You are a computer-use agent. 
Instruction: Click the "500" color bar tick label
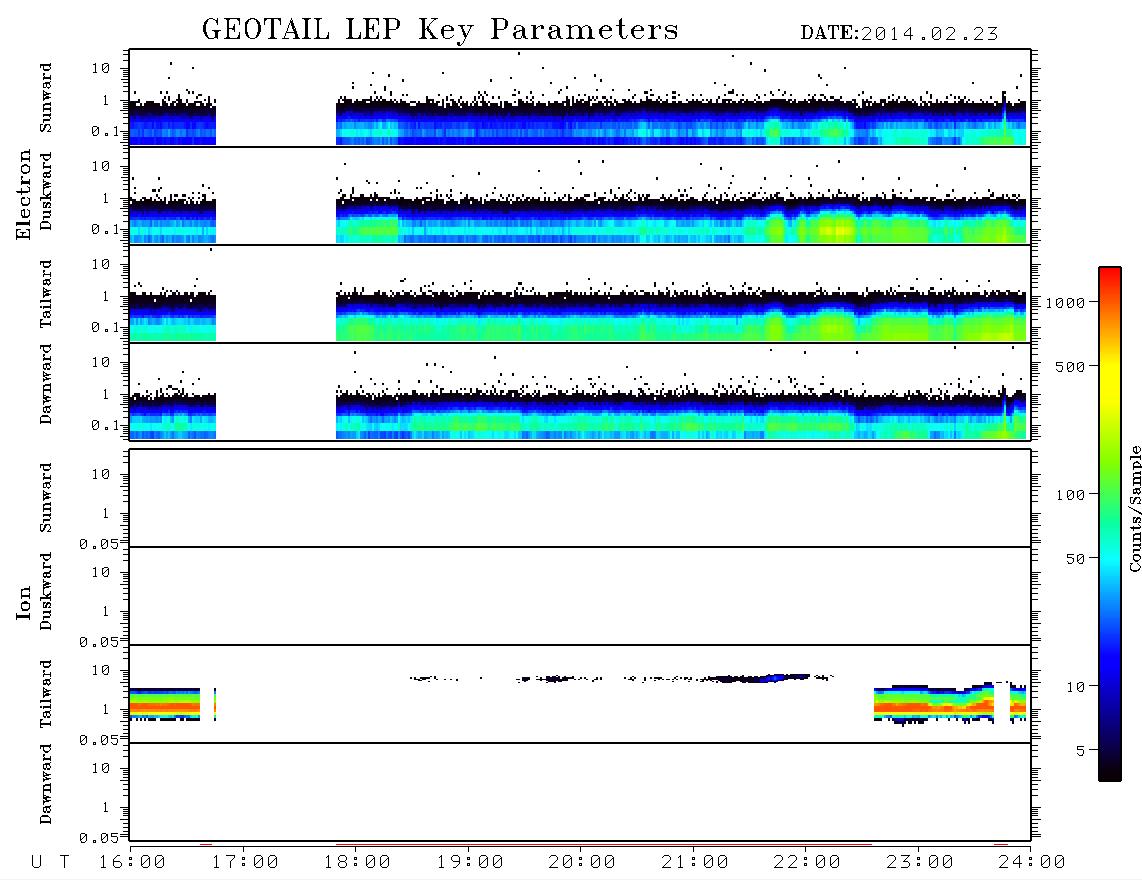coord(1070,366)
